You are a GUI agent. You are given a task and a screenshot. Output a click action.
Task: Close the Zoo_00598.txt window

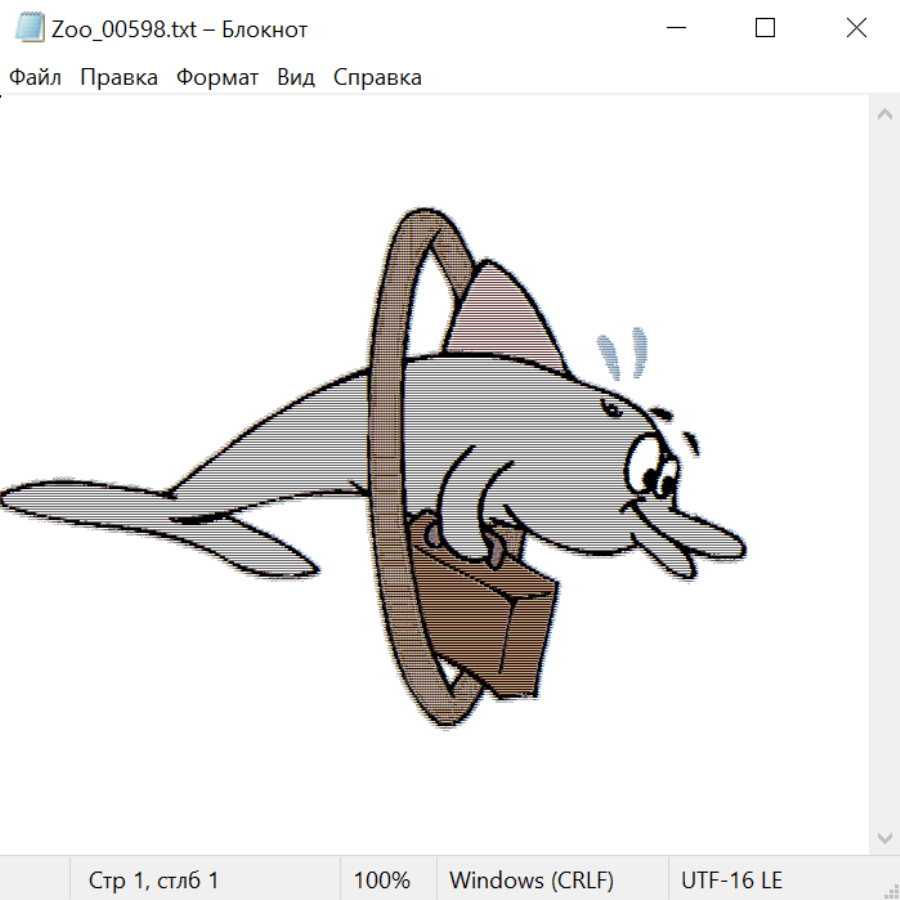(856, 28)
